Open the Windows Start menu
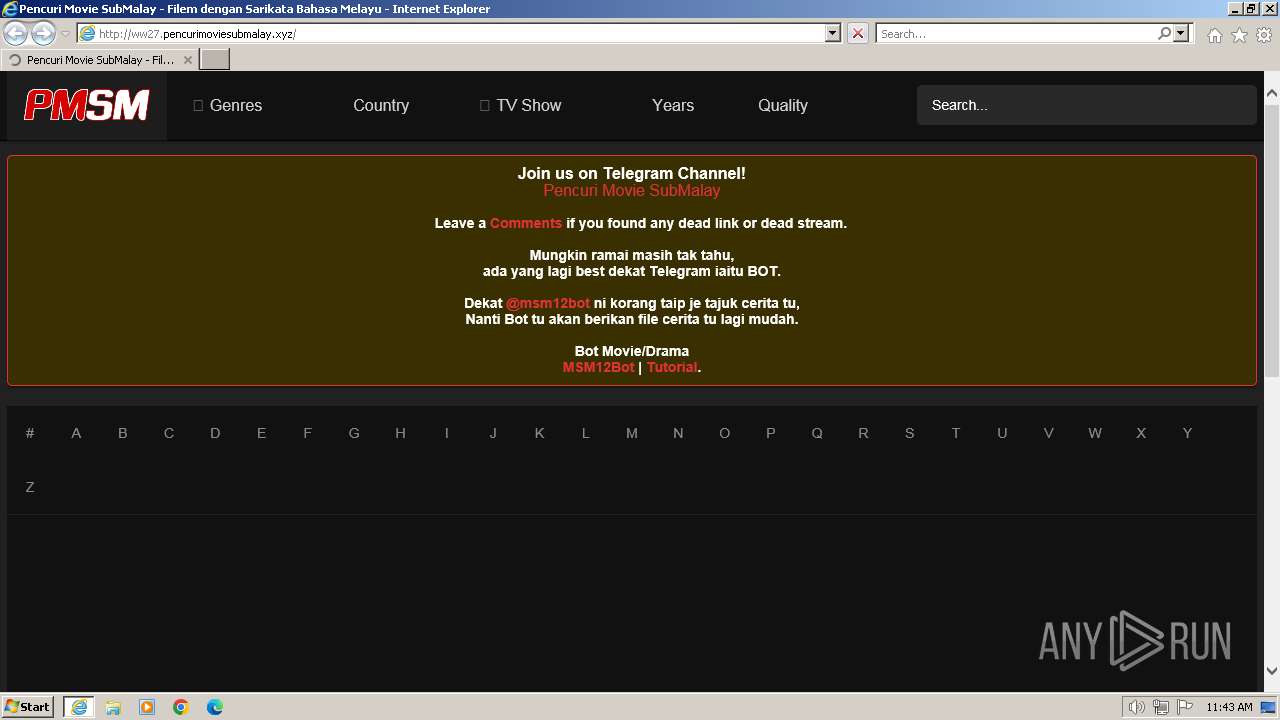Screen dimensions: 1280x720 coord(28,707)
